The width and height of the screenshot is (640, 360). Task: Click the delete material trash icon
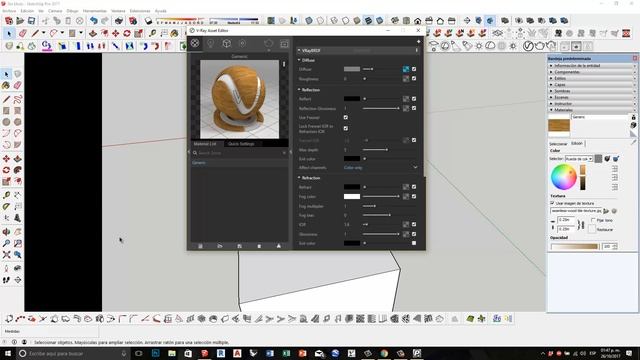(259, 246)
